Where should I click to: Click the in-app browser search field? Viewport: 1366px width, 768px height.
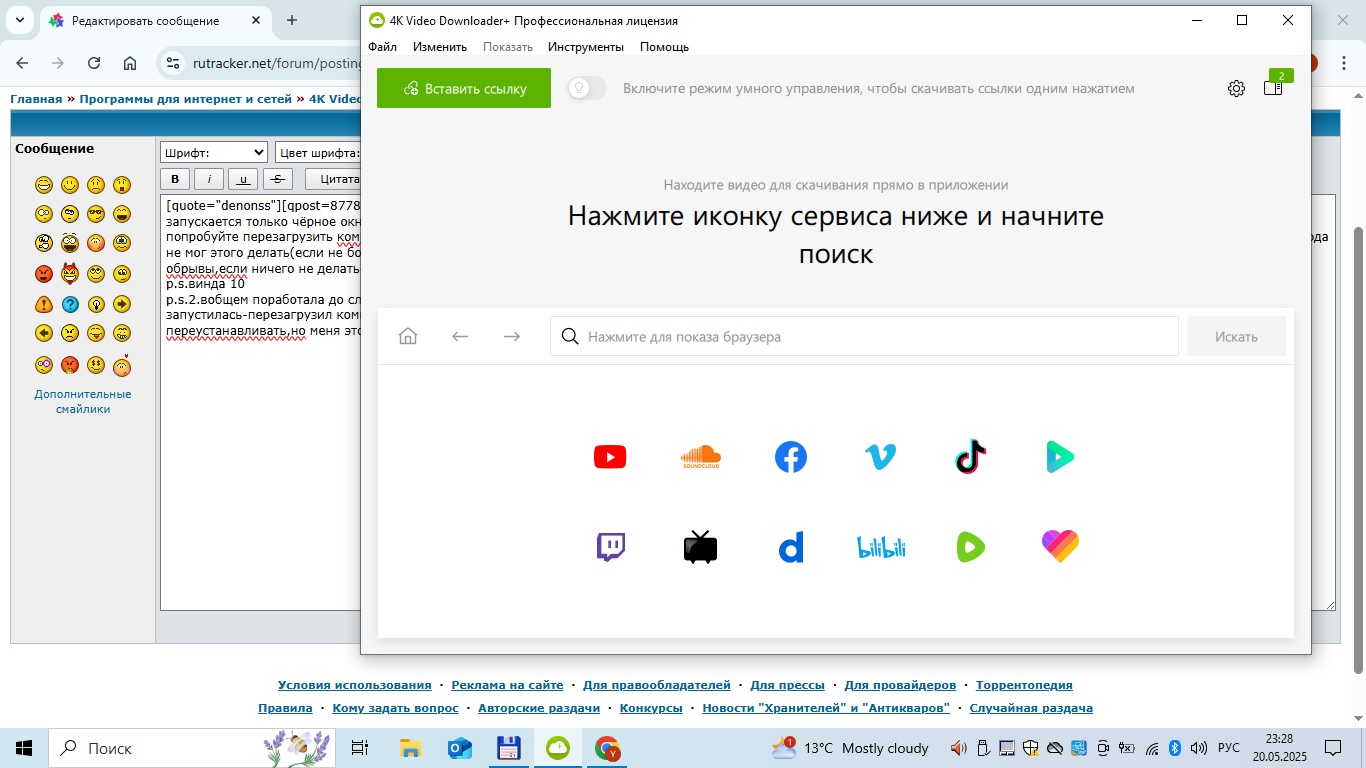(x=864, y=336)
